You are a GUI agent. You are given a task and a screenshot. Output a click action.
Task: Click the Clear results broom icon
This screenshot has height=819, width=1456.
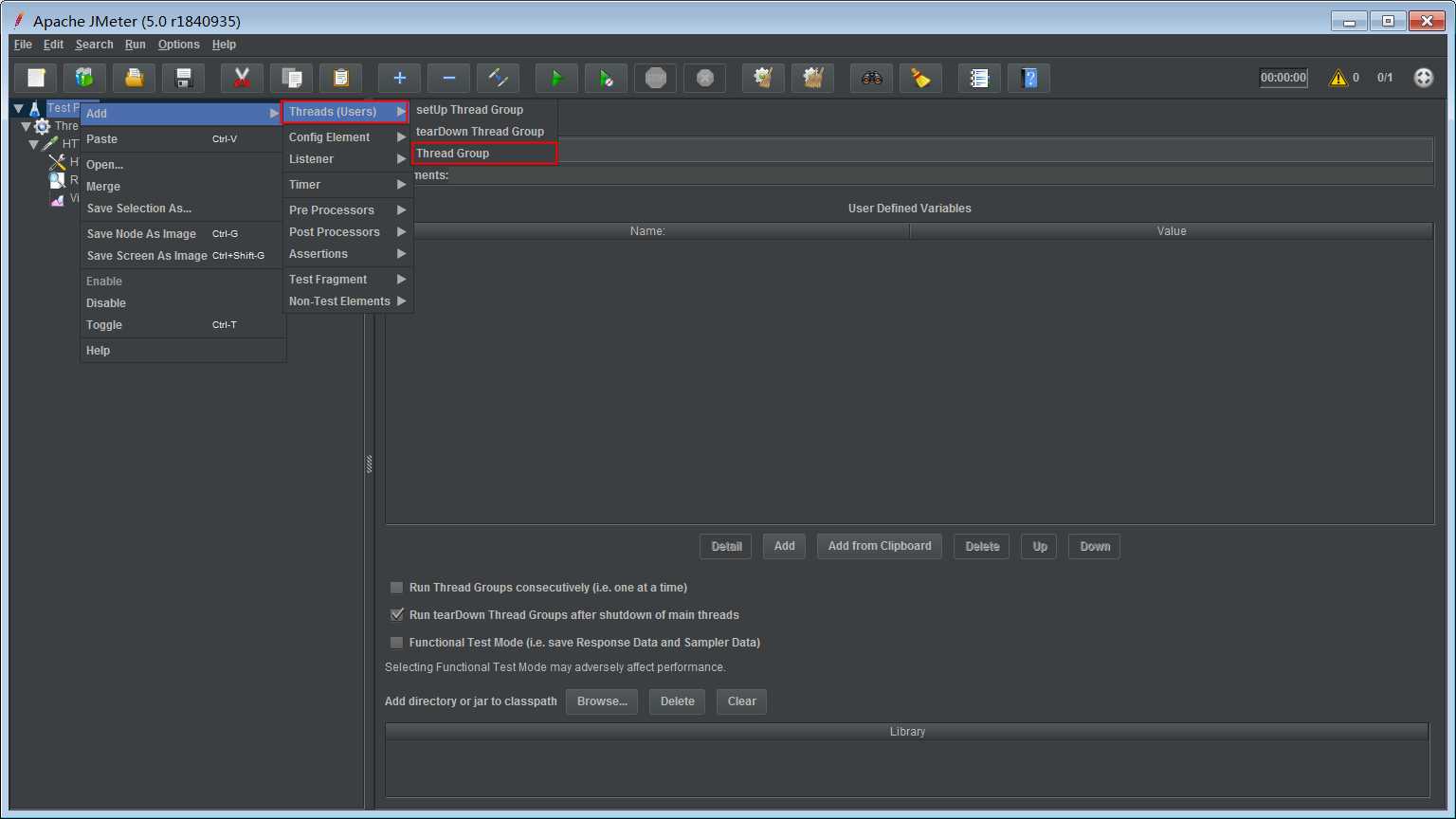point(764,78)
